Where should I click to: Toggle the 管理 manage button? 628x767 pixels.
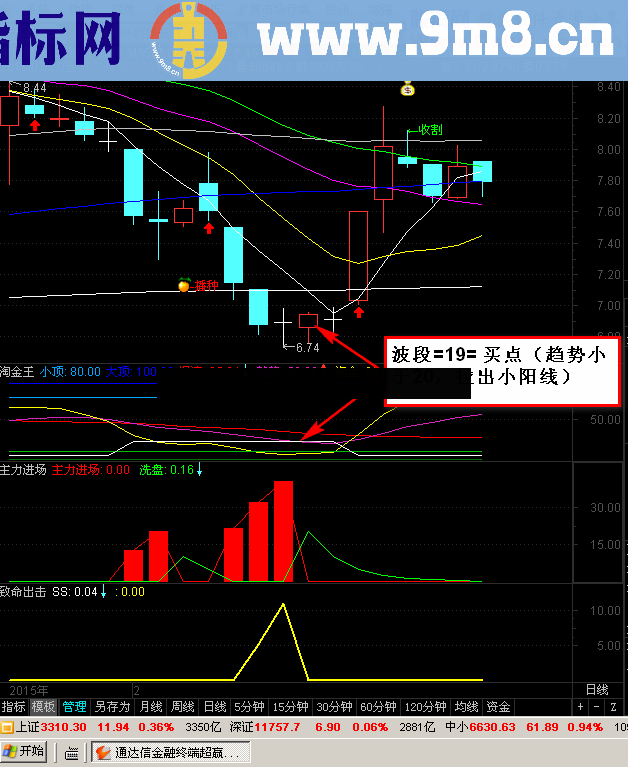[x=74, y=706]
